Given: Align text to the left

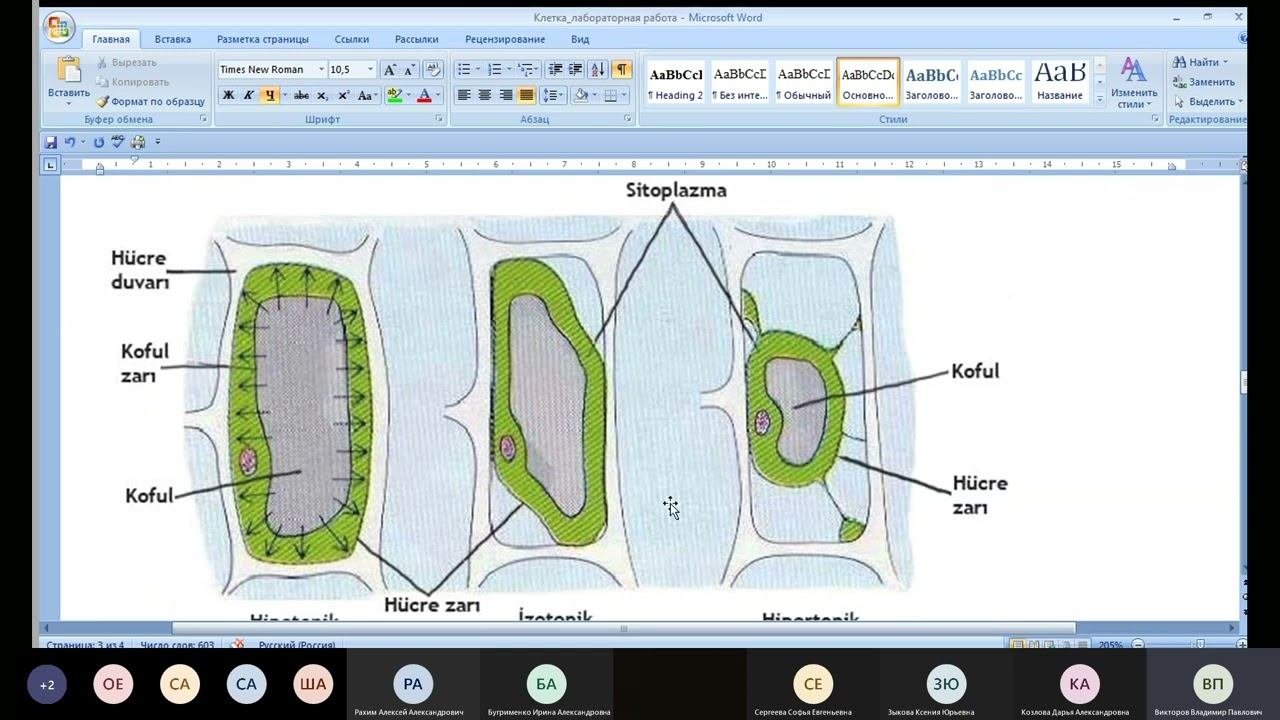Looking at the screenshot, I should tap(464, 95).
